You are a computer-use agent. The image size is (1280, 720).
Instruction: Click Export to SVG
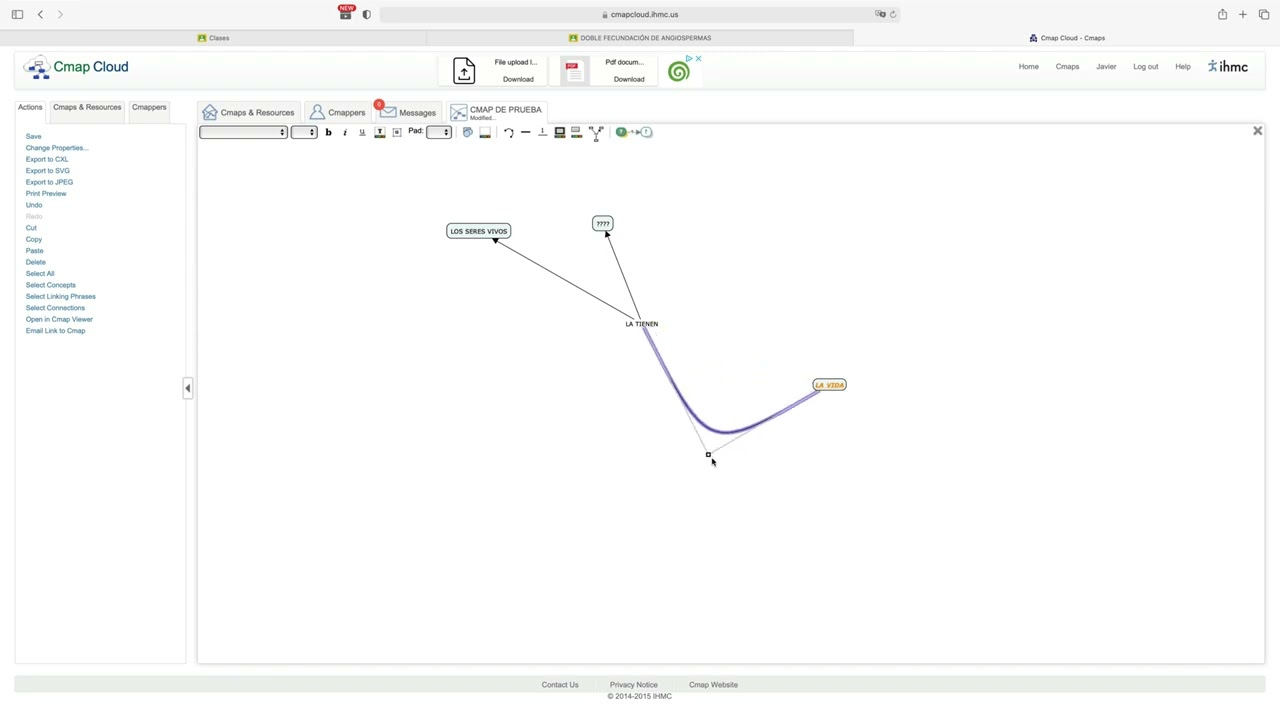pos(48,171)
